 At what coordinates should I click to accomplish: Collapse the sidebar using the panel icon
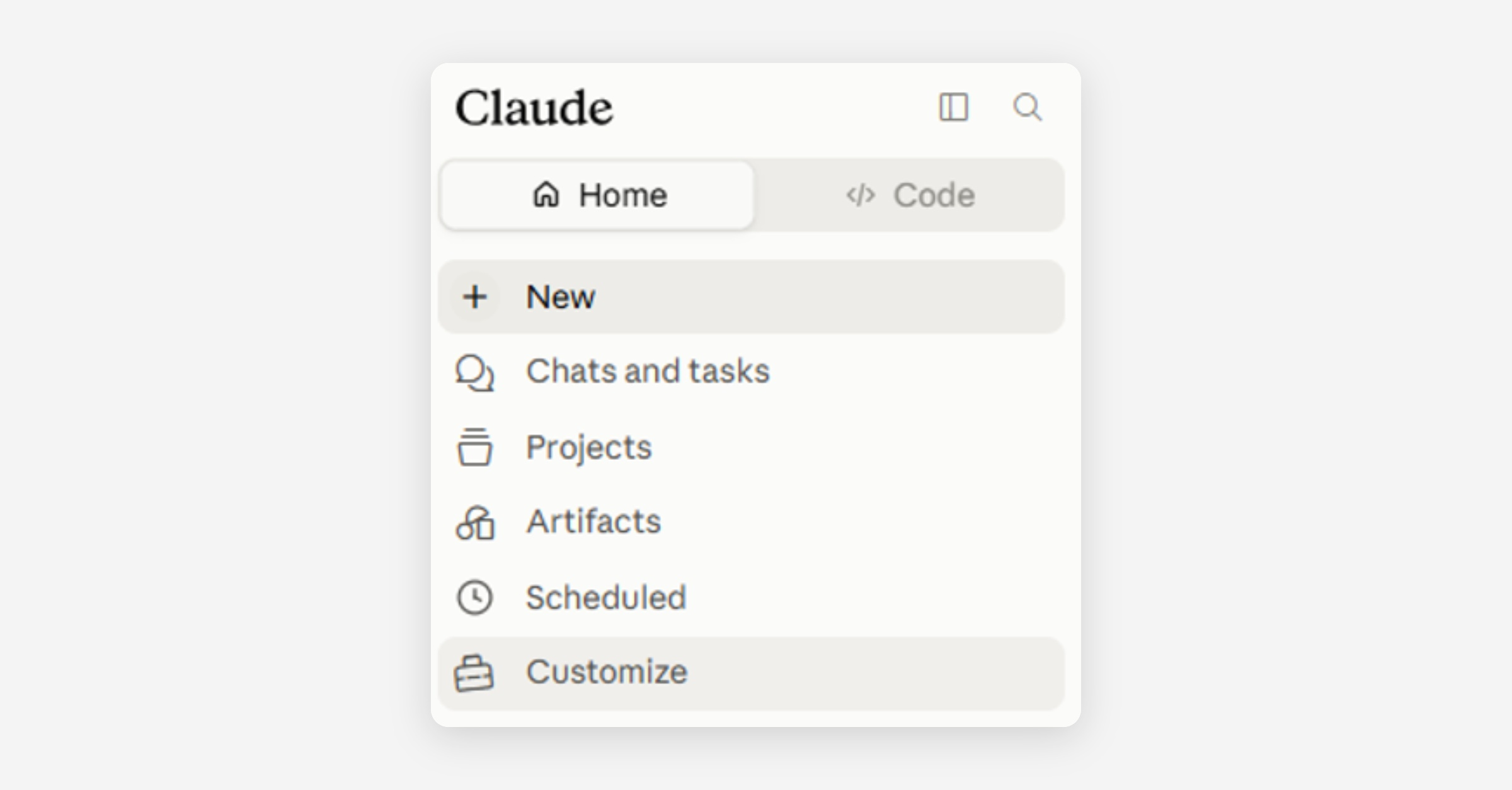point(953,107)
